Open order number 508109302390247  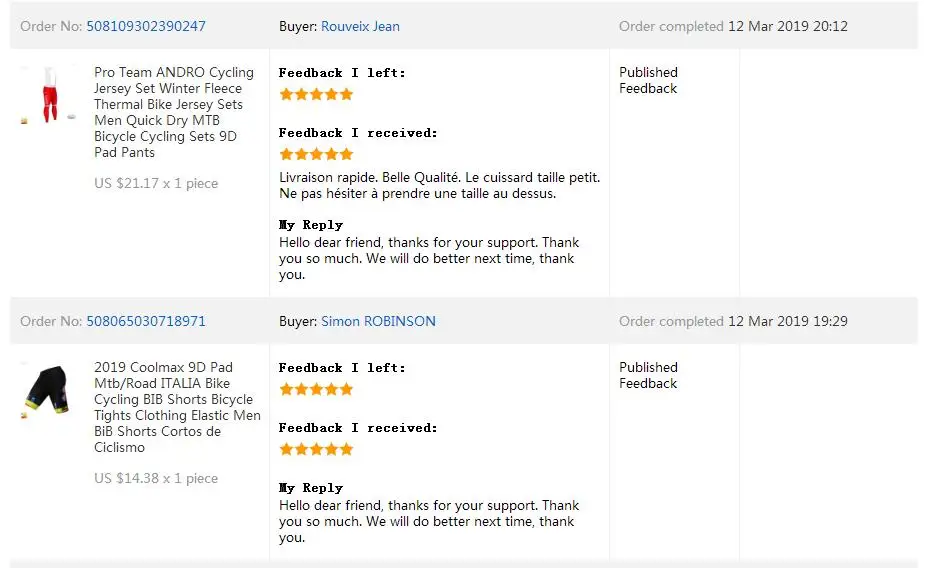[146, 26]
